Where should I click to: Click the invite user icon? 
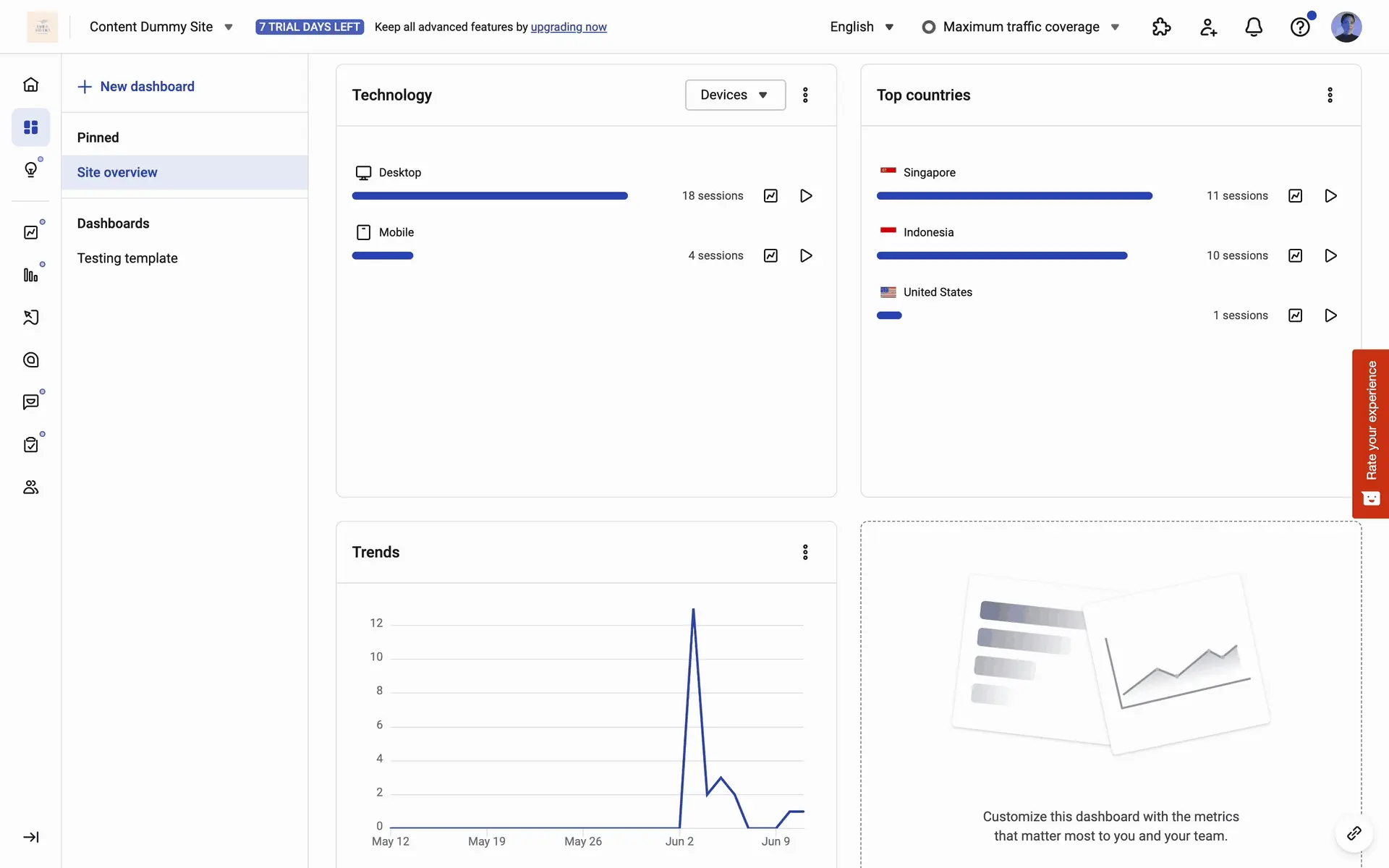(x=1207, y=27)
